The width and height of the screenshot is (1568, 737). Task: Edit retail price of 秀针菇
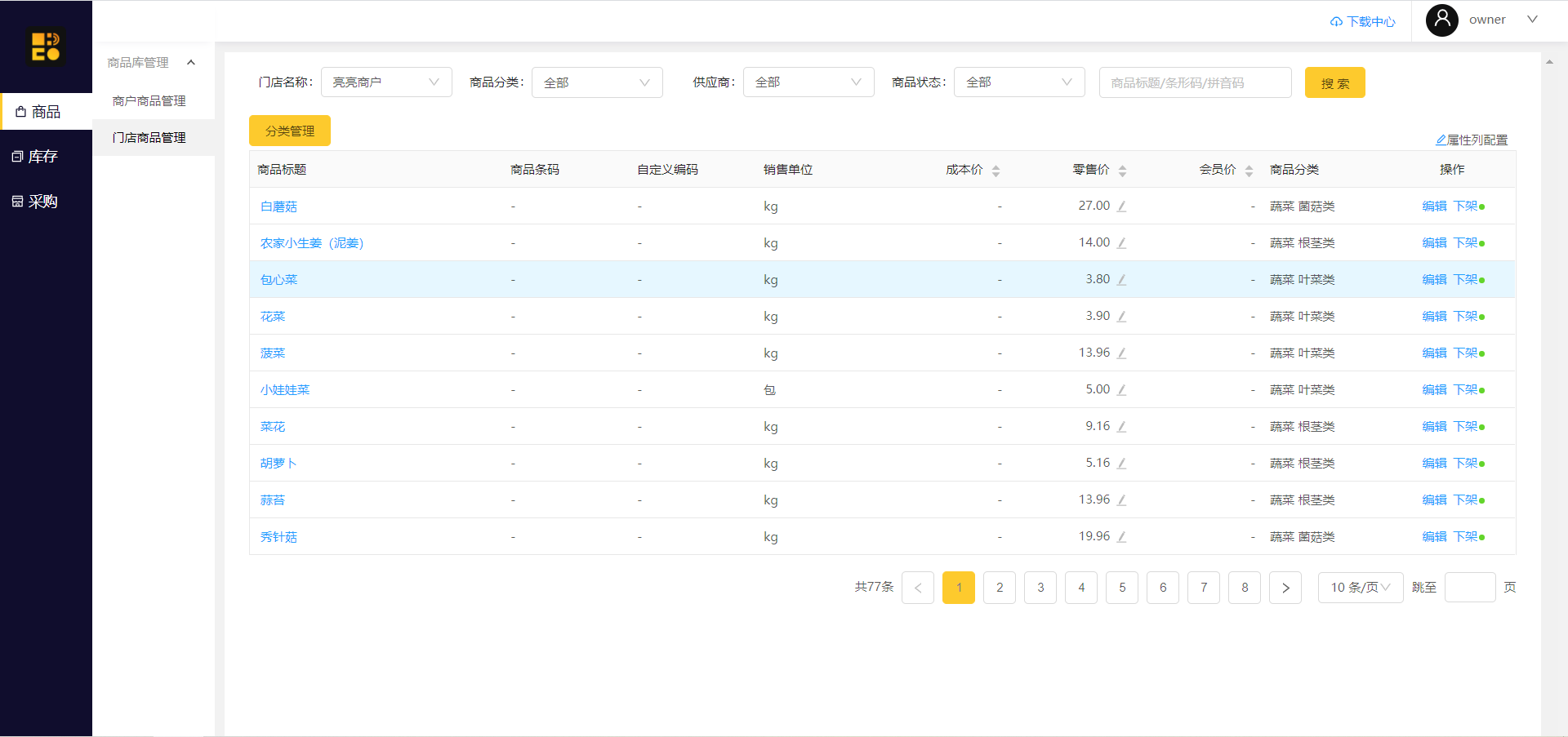1122,537
